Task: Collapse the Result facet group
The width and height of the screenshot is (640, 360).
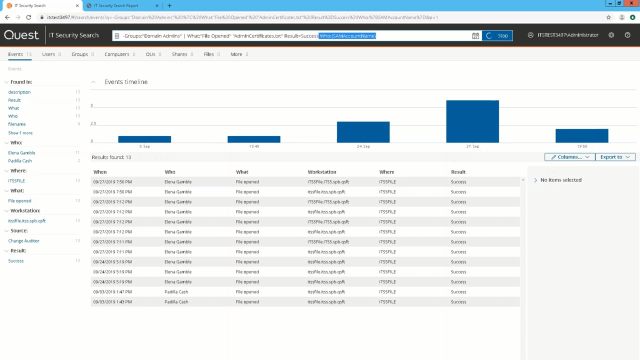Action: click(7, 251)
